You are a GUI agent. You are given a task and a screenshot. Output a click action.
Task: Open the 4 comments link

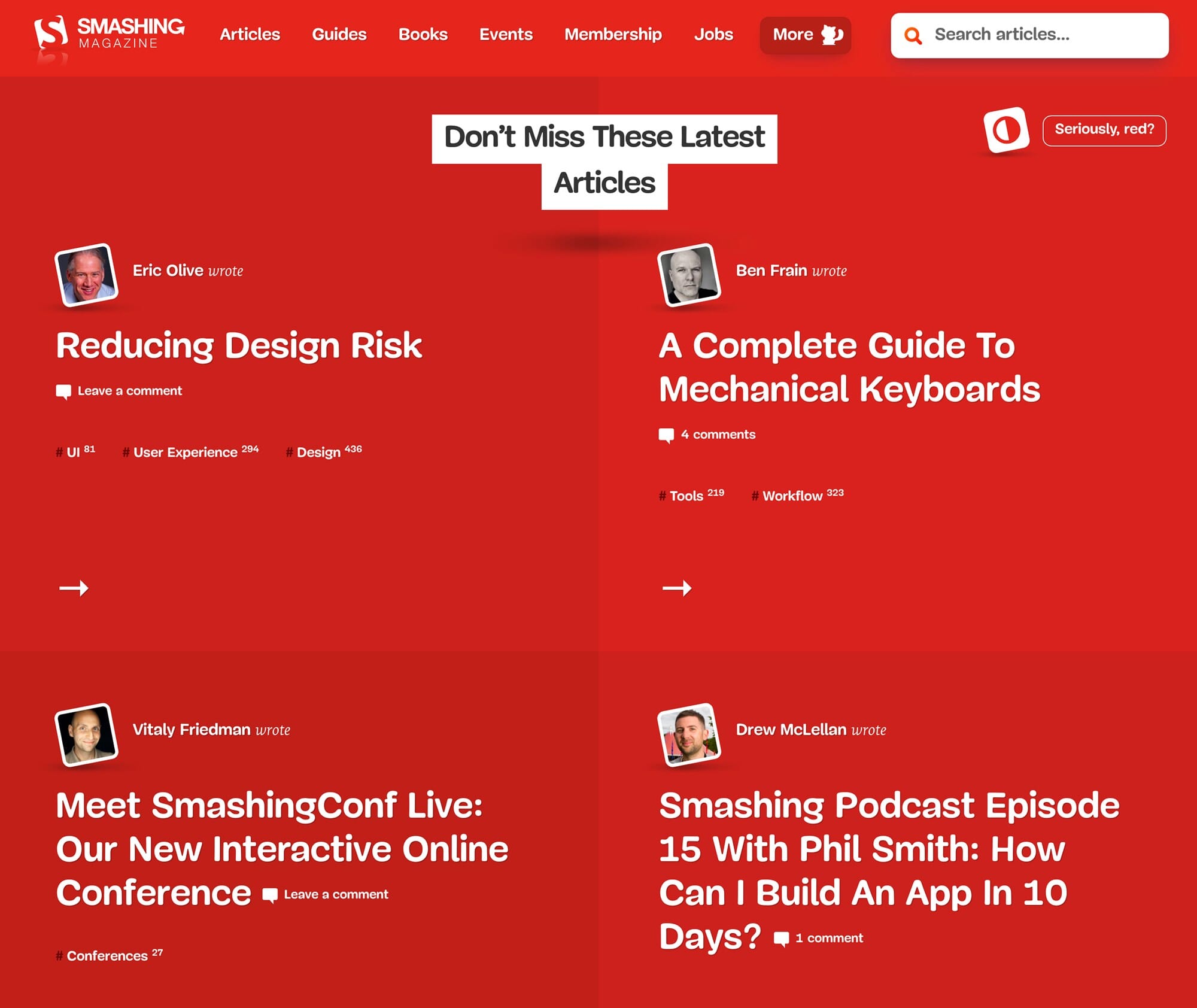pyautogui.click(x=718, y=435)
